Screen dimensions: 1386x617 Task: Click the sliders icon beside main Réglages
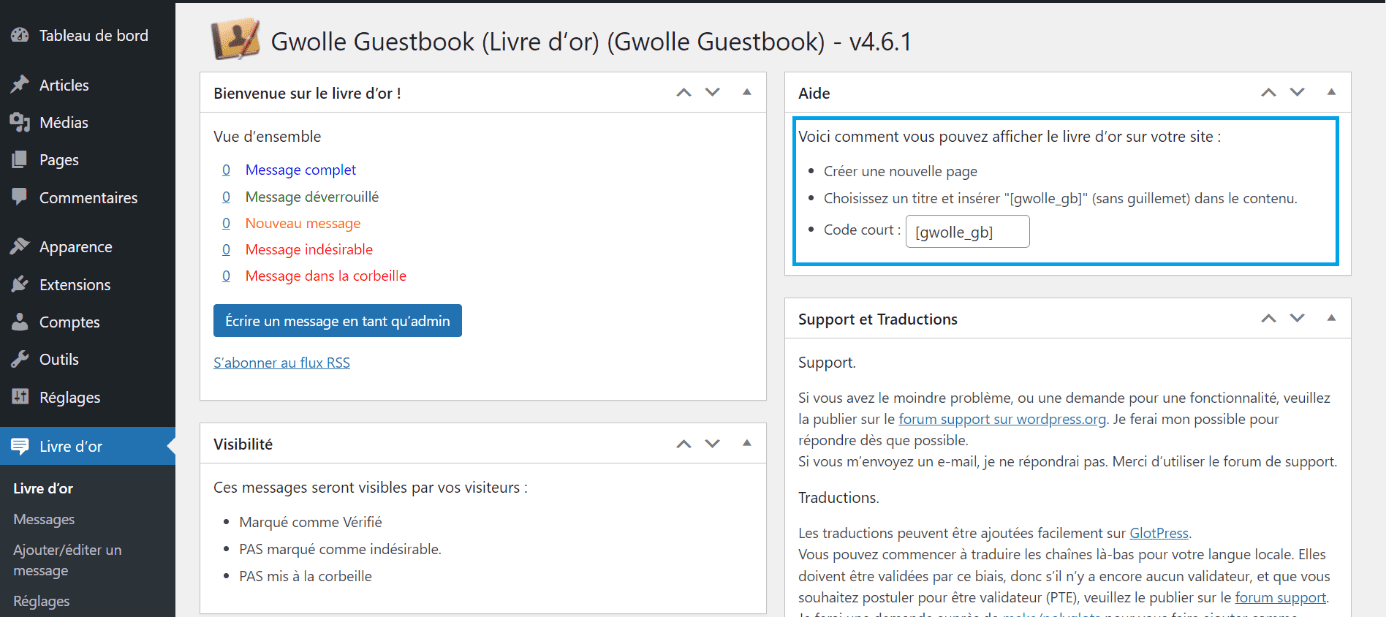tap(19, 397)
